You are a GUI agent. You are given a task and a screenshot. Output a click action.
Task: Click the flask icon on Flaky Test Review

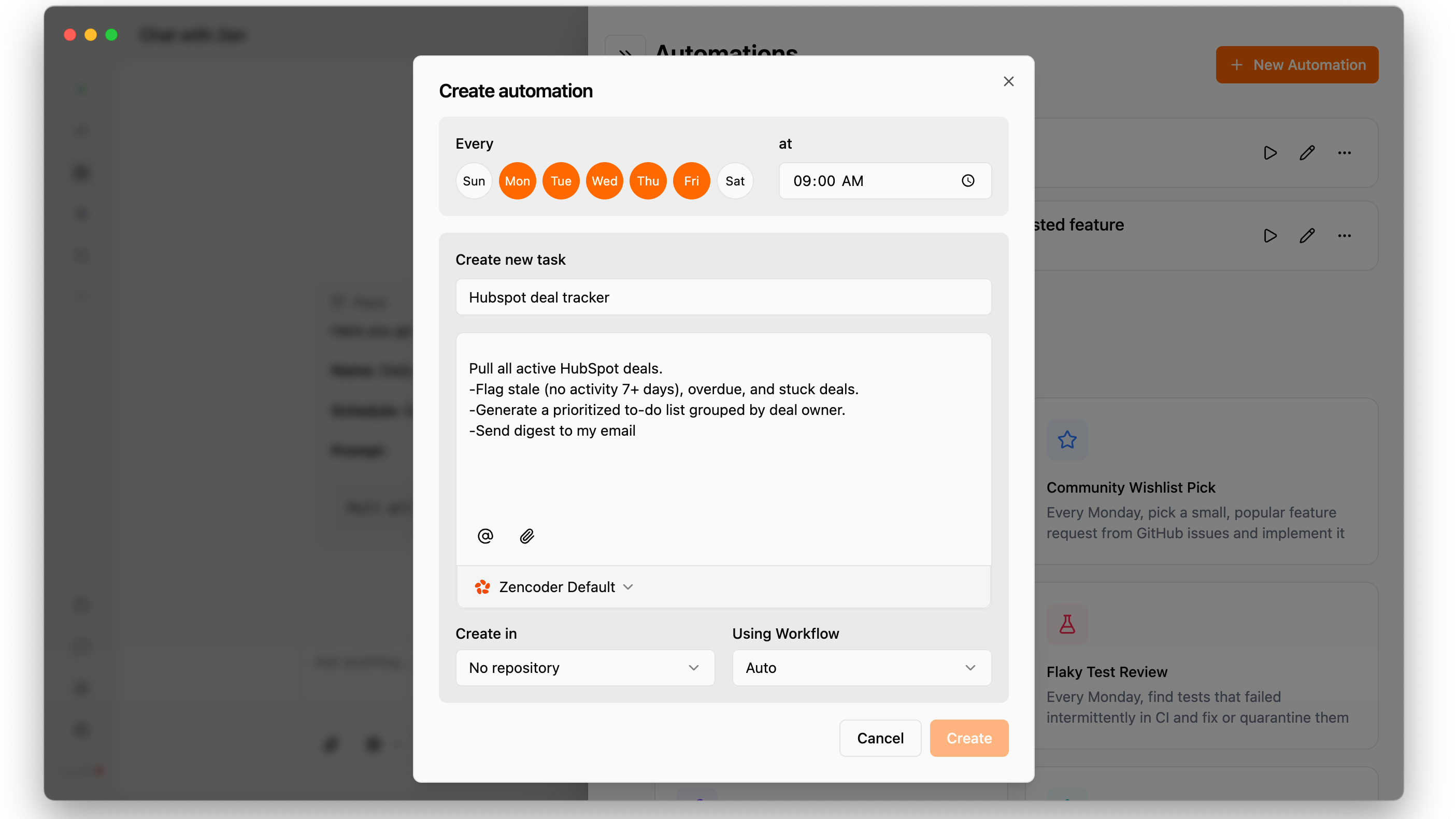1066,624
